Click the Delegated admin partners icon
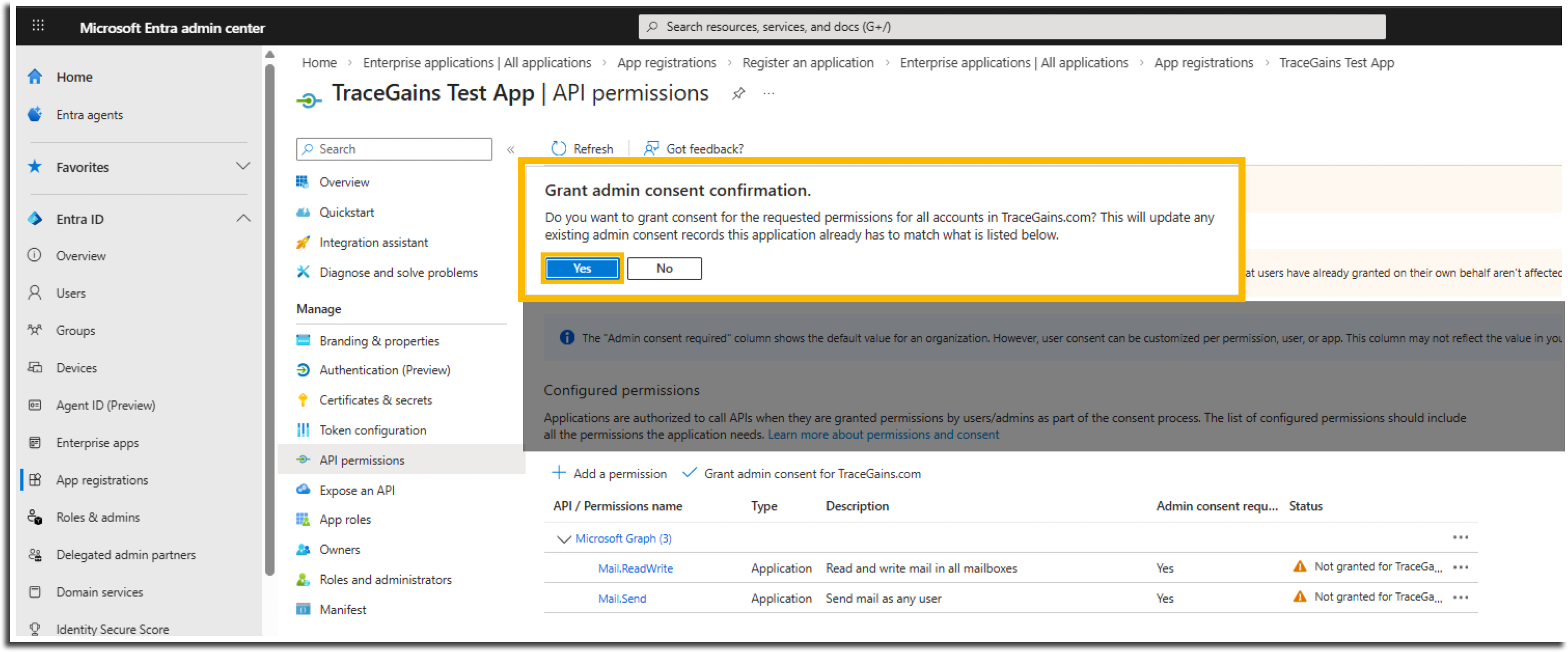The height and width of the screenshot is (652, 1568). [x=35, y=555]
